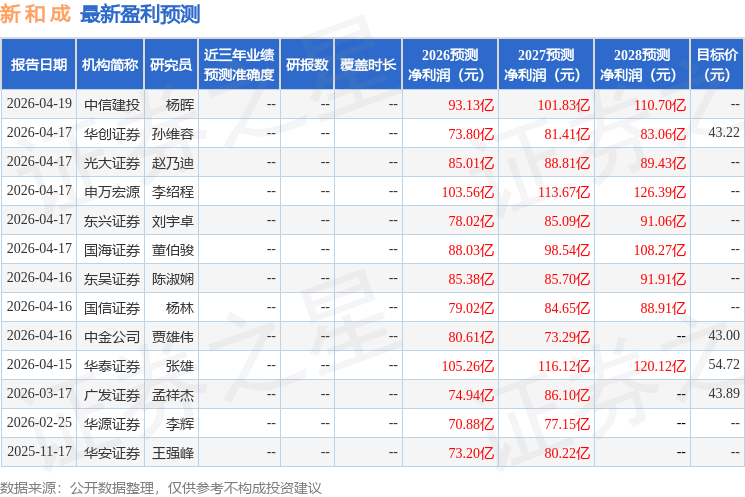
Task: Select the 89.43亿 profit value
Action: [663, 163]
